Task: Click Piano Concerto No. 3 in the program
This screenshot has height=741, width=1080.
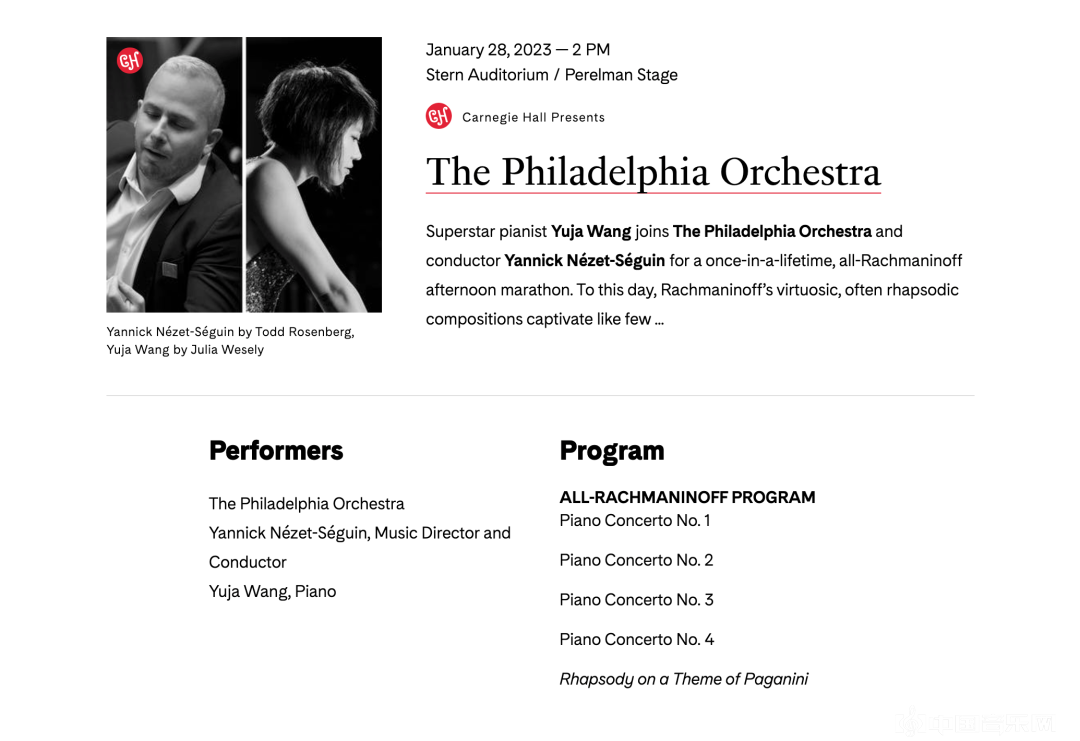Action: click(x=636, y=600)
